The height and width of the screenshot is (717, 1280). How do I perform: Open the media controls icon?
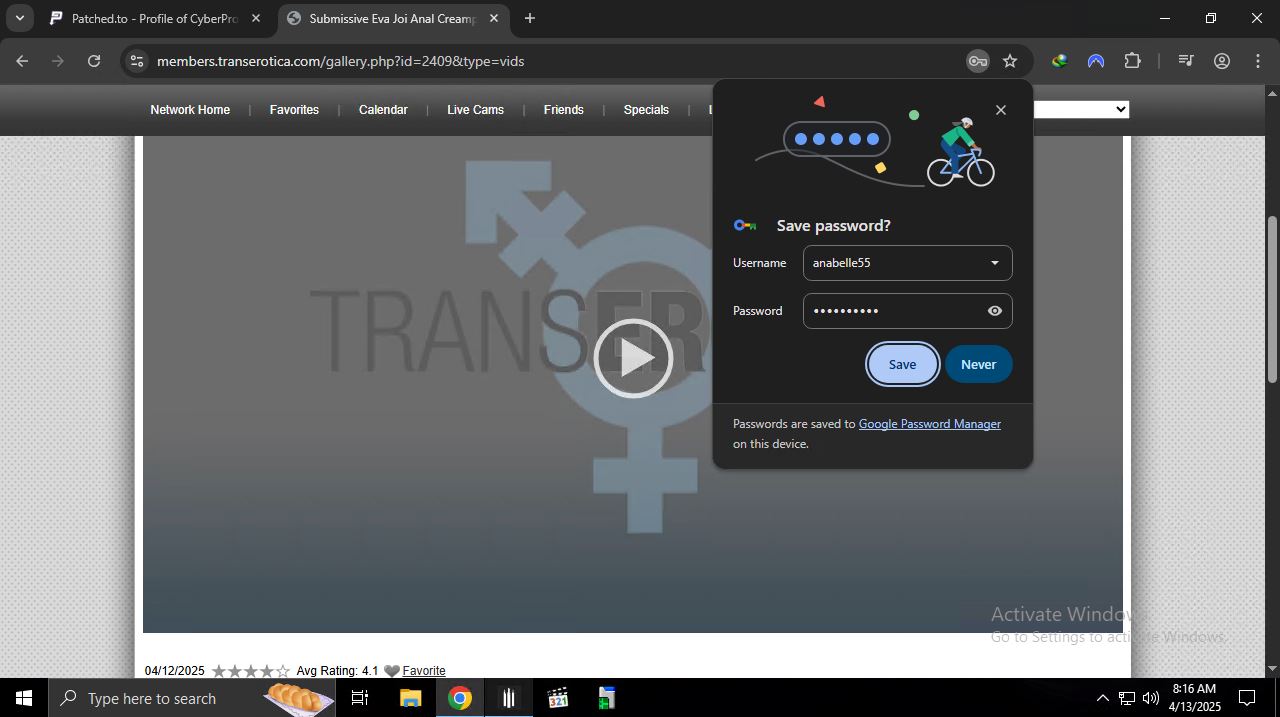pyautogui.click(x=1186, y=61)
